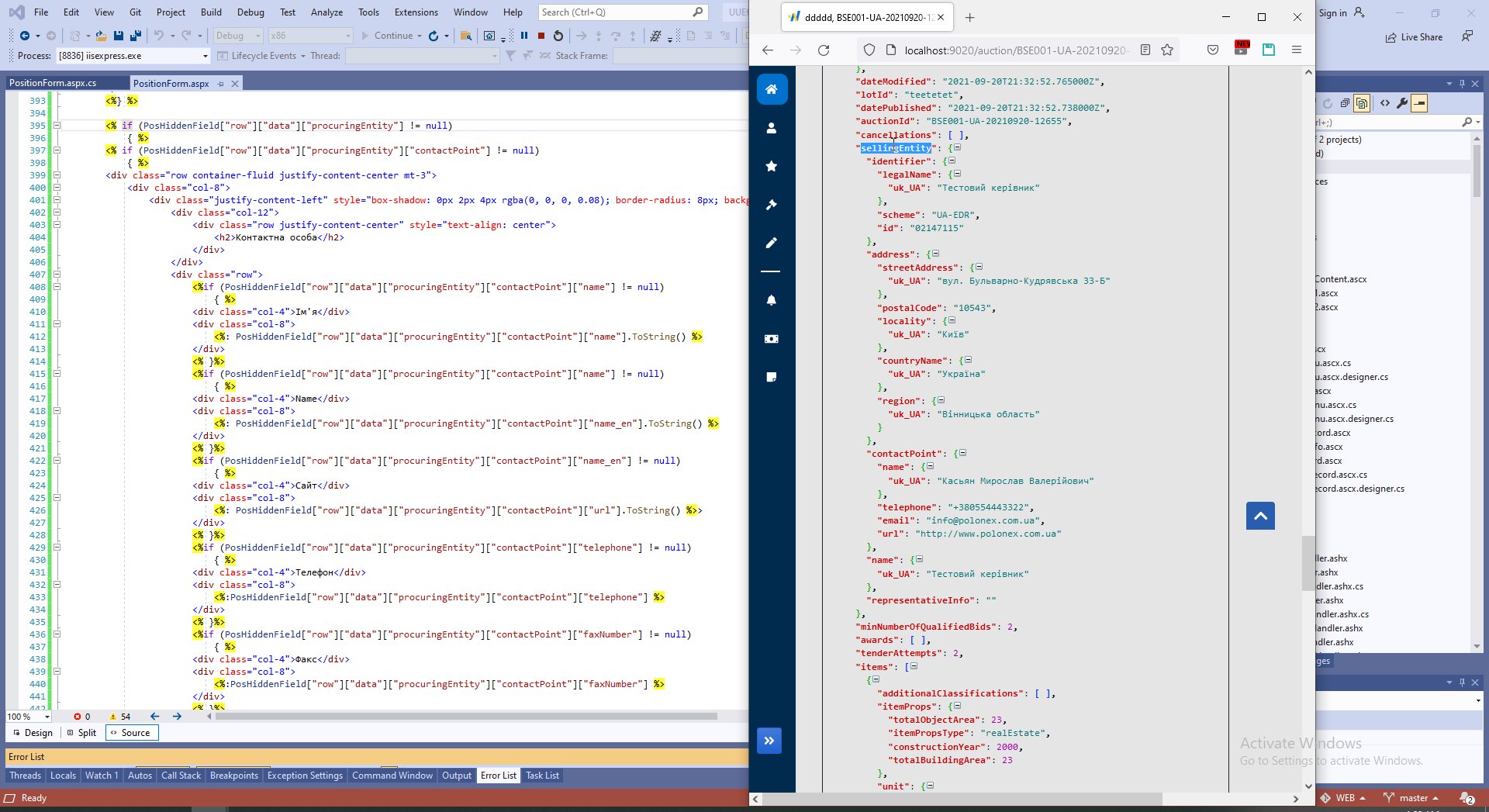Screen dimensions: 1489x812
Task: Switch editor to Split view
Action: pyautogui.click(x=81, y=733)
